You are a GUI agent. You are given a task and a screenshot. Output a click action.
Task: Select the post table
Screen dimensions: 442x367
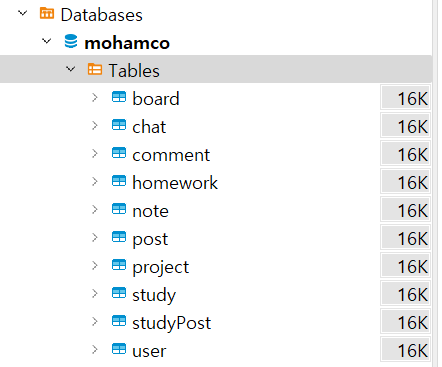[150, 239]
